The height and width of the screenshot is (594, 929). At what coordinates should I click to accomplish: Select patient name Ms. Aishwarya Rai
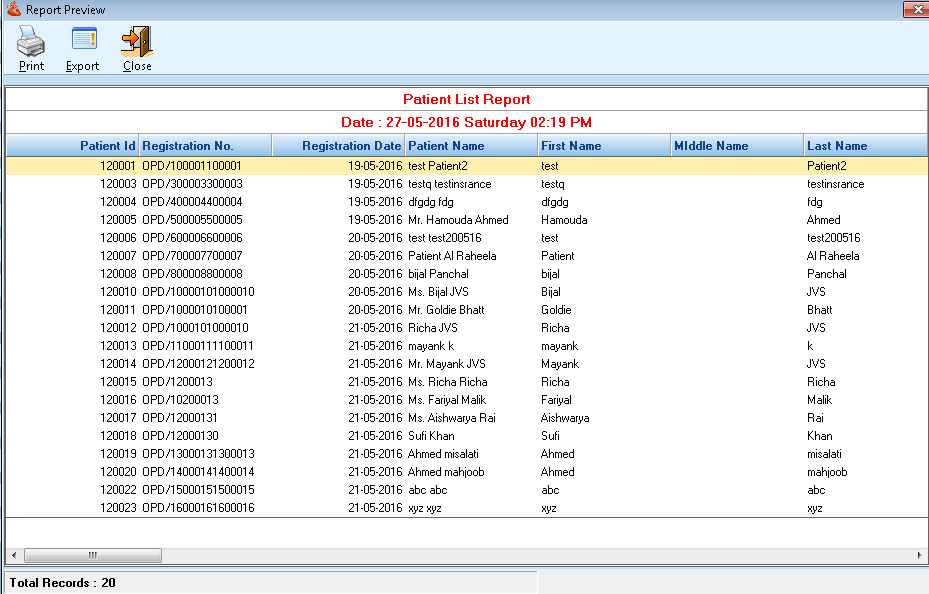pyautogui.click(x=451, y=418)
